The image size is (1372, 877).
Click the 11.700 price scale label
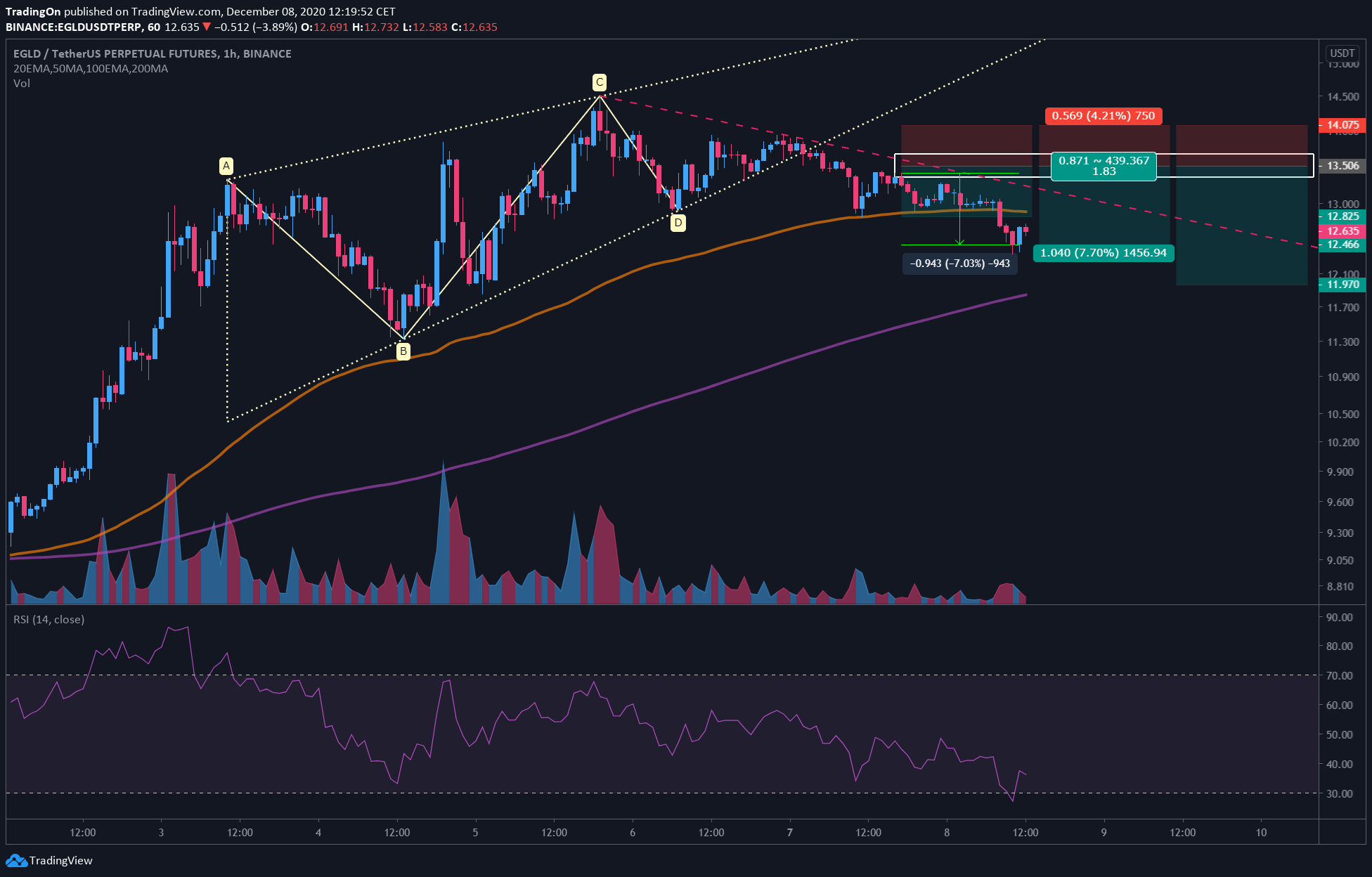[x=1342, y=307]
